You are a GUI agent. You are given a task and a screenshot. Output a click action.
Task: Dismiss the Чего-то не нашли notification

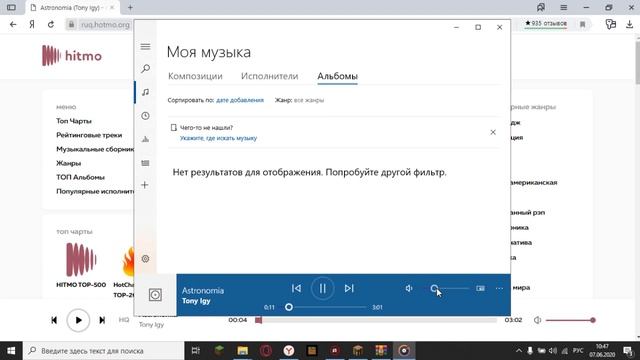pos(493,132)
